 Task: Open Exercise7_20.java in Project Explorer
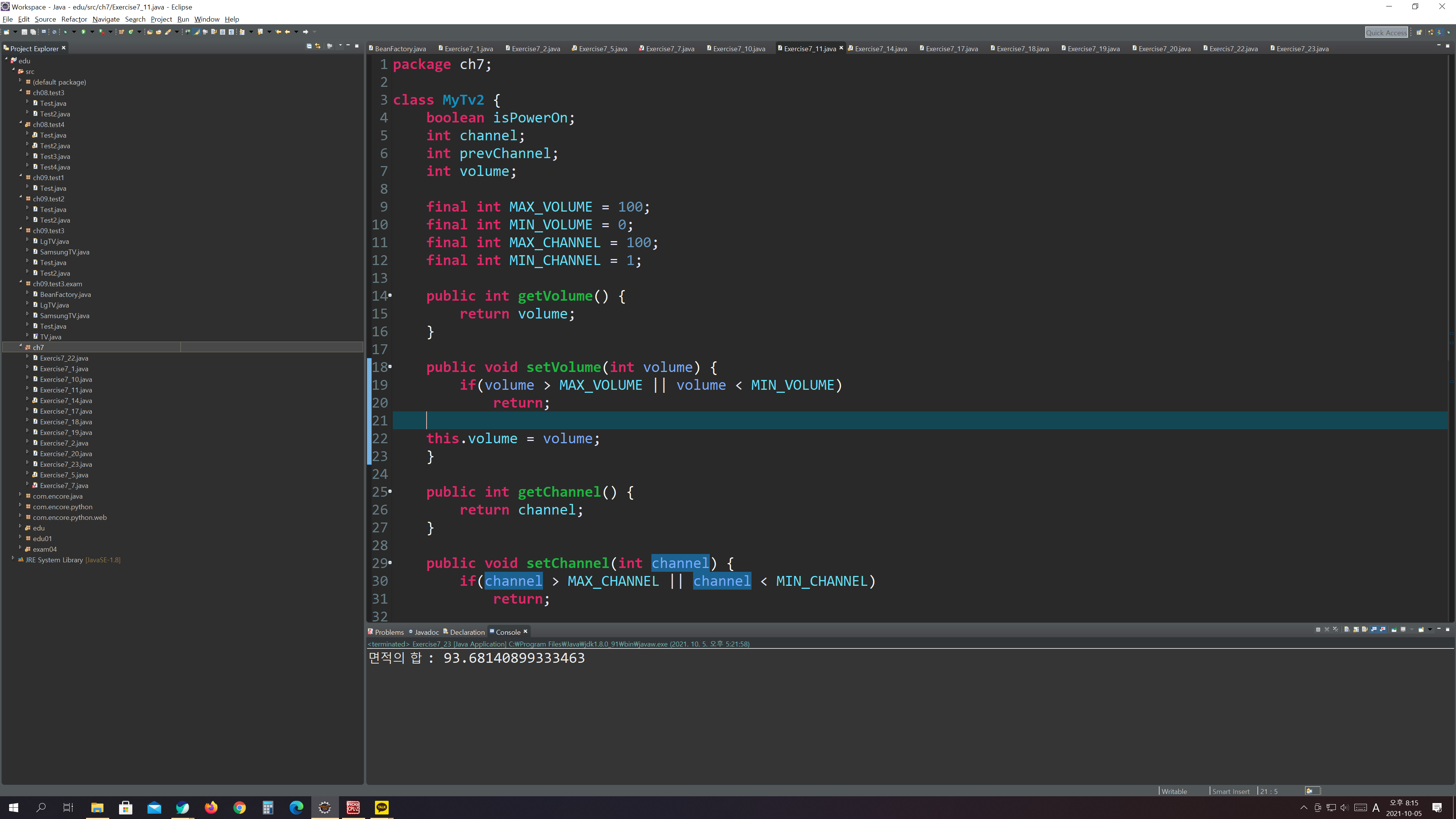tap(66, 454)
